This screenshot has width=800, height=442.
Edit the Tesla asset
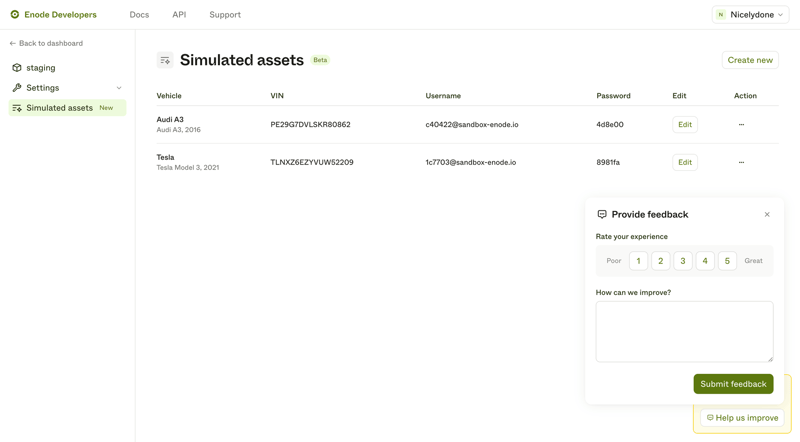[x=685, y=162]
